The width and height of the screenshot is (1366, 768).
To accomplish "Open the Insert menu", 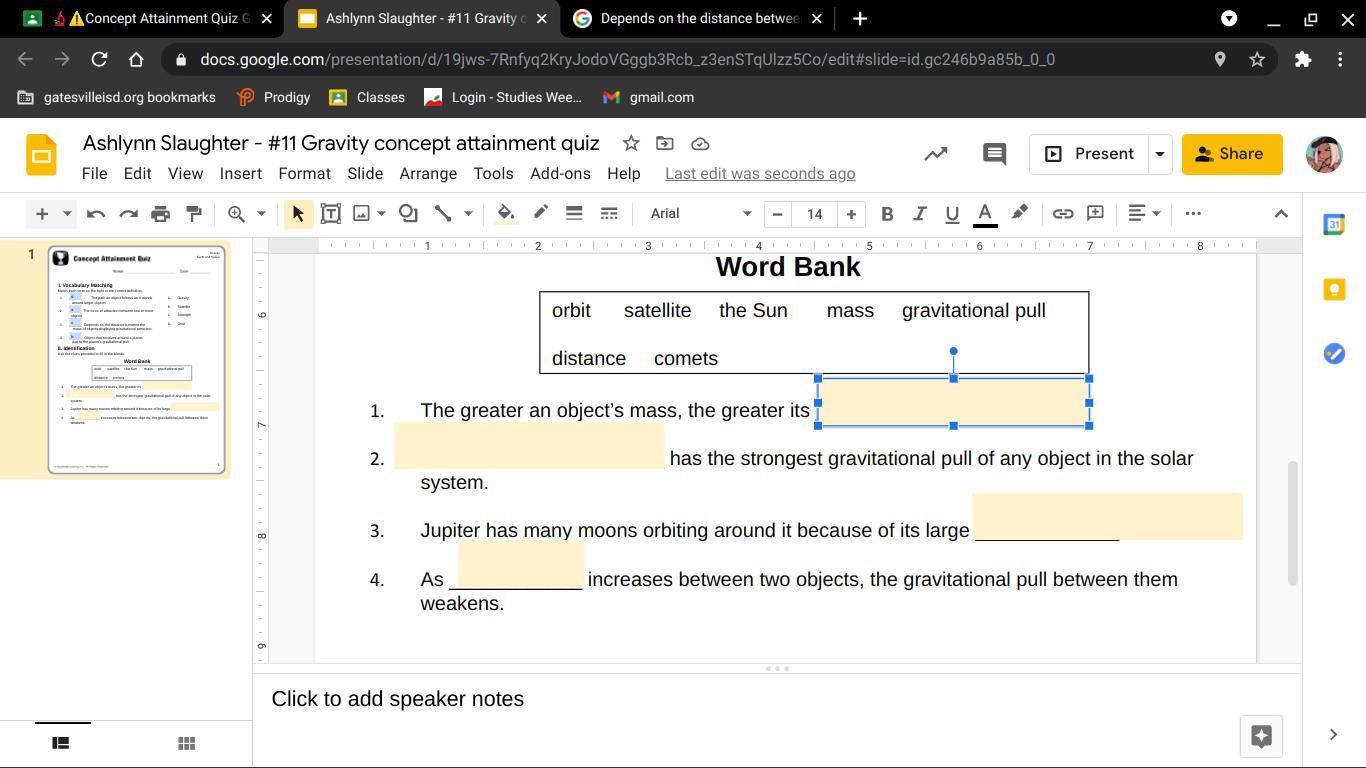I will (240, 173).
